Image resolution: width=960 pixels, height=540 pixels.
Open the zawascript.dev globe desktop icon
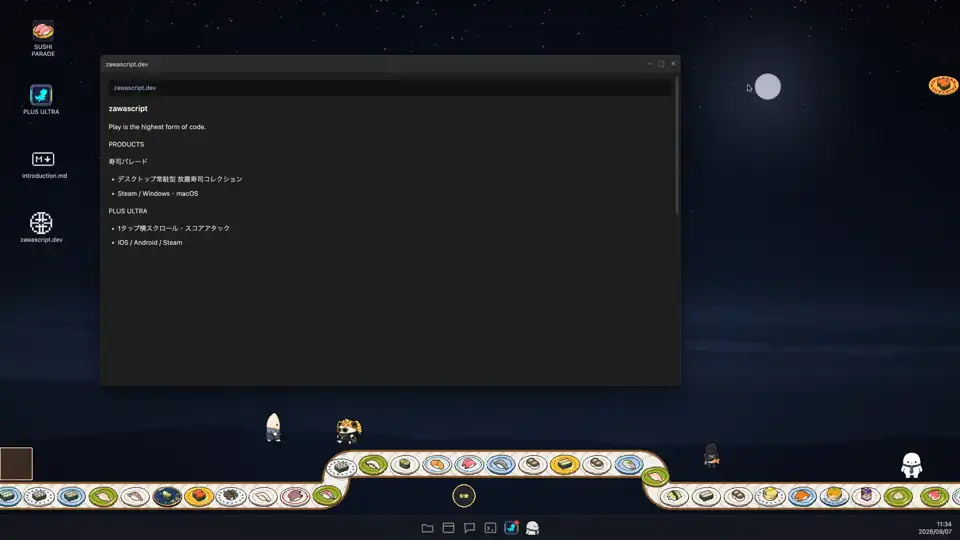pos(41,227)
